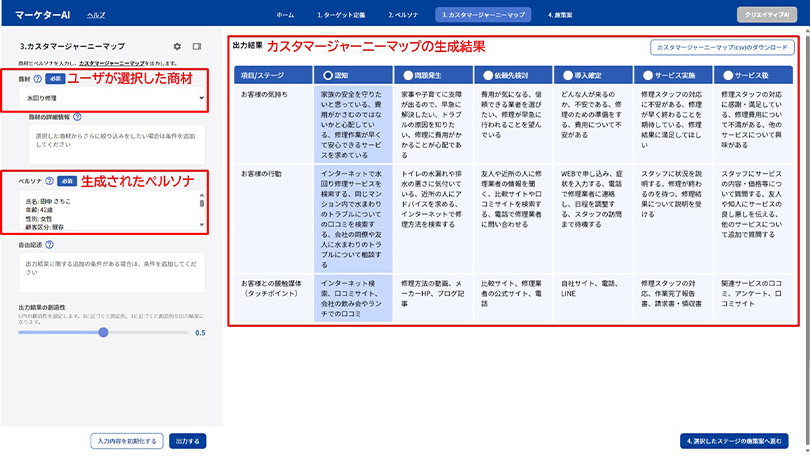Click help icon beside 自由記述 label

click(x=50, y=243)
